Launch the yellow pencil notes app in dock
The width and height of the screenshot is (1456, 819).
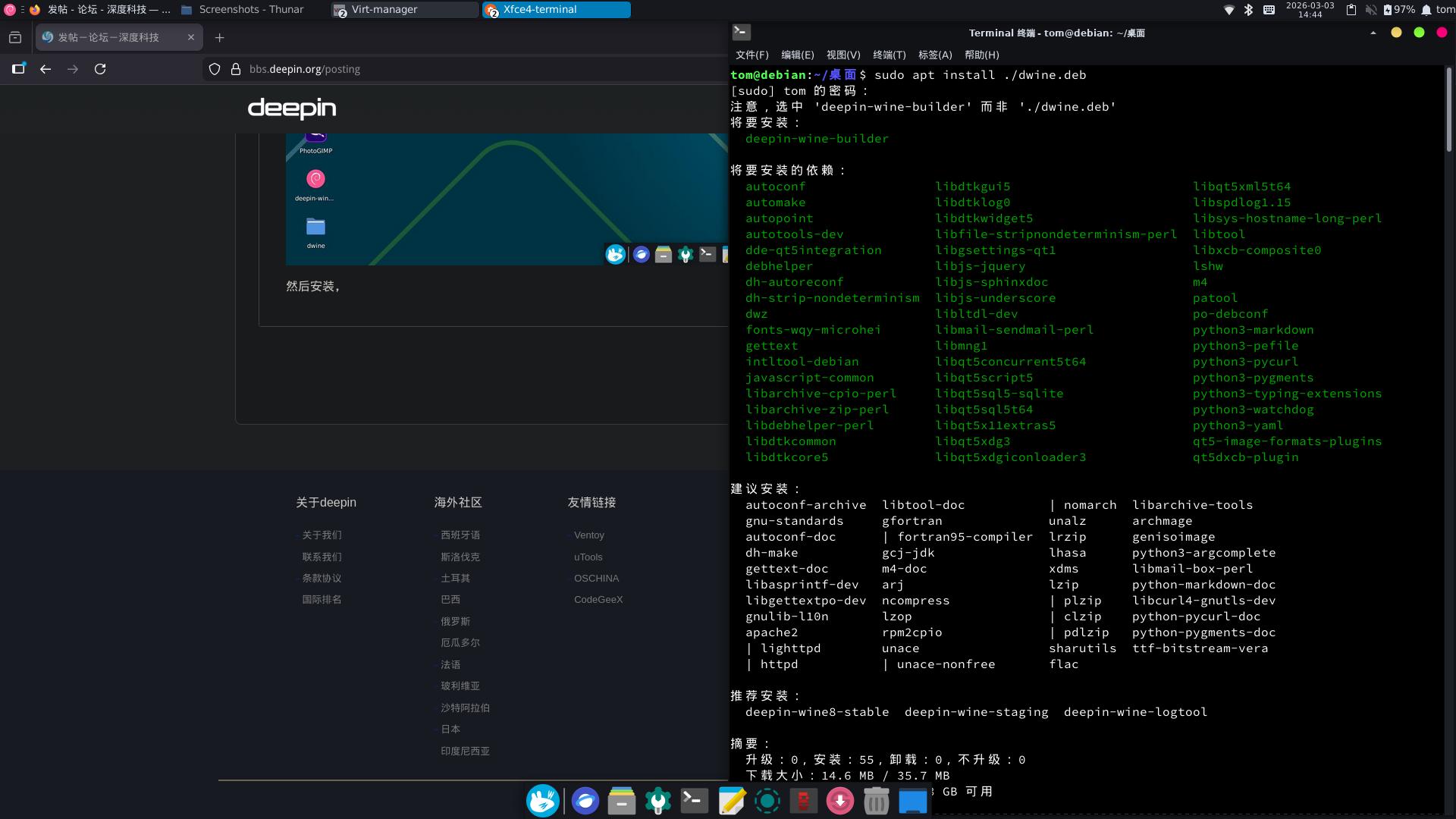point(731,801)
